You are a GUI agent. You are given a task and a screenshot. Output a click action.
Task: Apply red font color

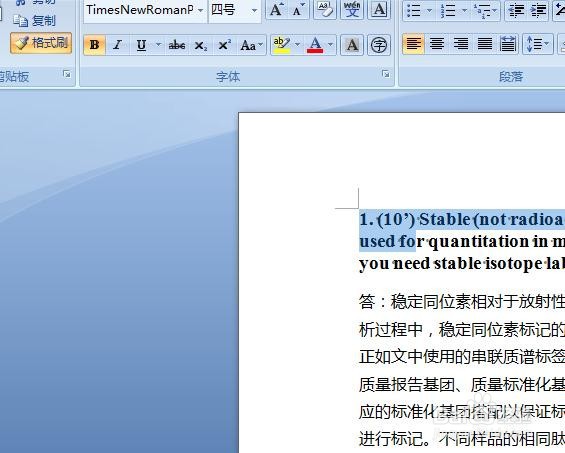click(x=315, y=45)
